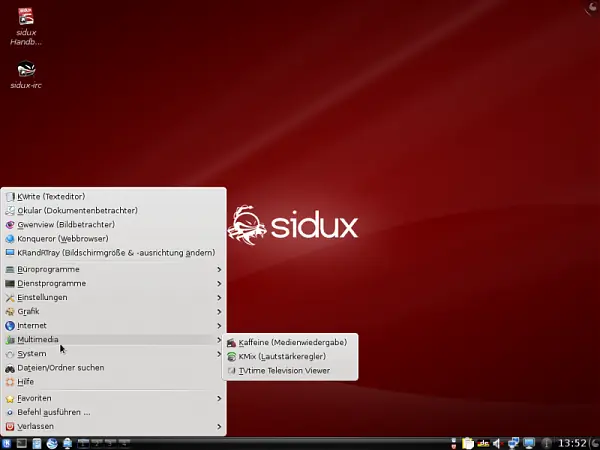Open Konqueror web browser menu entry

pos(113,239)
